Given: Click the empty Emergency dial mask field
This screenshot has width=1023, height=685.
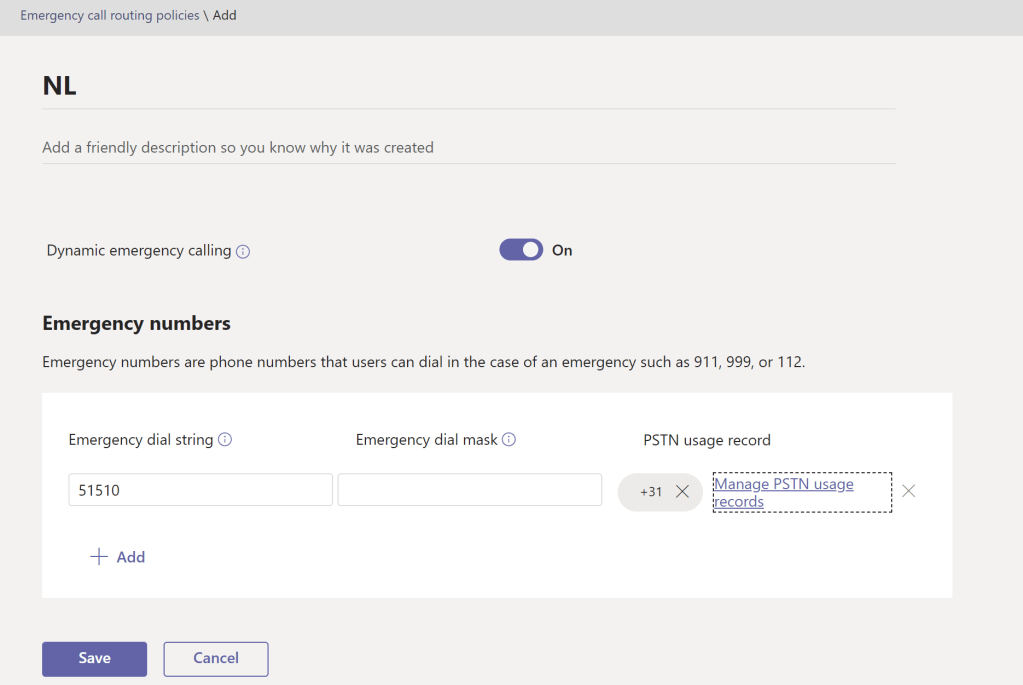Looking at the screenshot, I should point(469,490).
